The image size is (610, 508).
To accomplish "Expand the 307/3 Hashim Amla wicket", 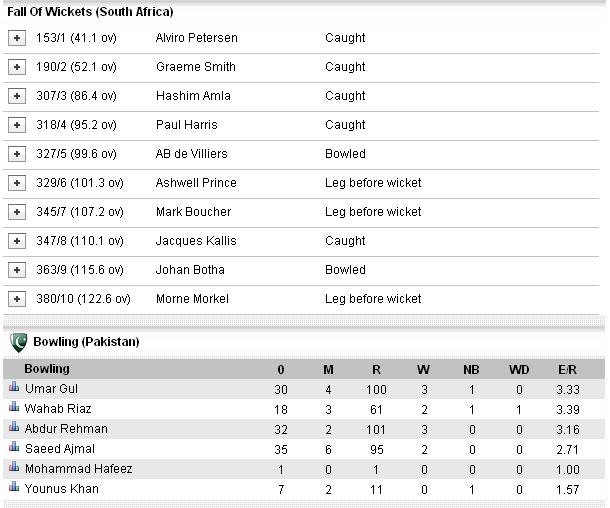I will [x=17, y=96].
